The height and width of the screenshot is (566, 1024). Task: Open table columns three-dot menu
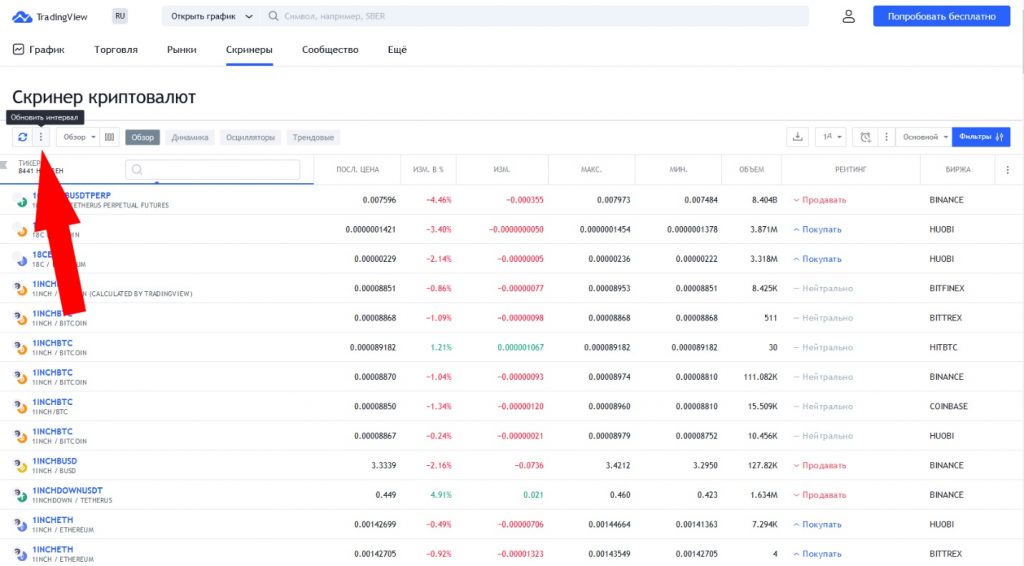[1007, 170]
